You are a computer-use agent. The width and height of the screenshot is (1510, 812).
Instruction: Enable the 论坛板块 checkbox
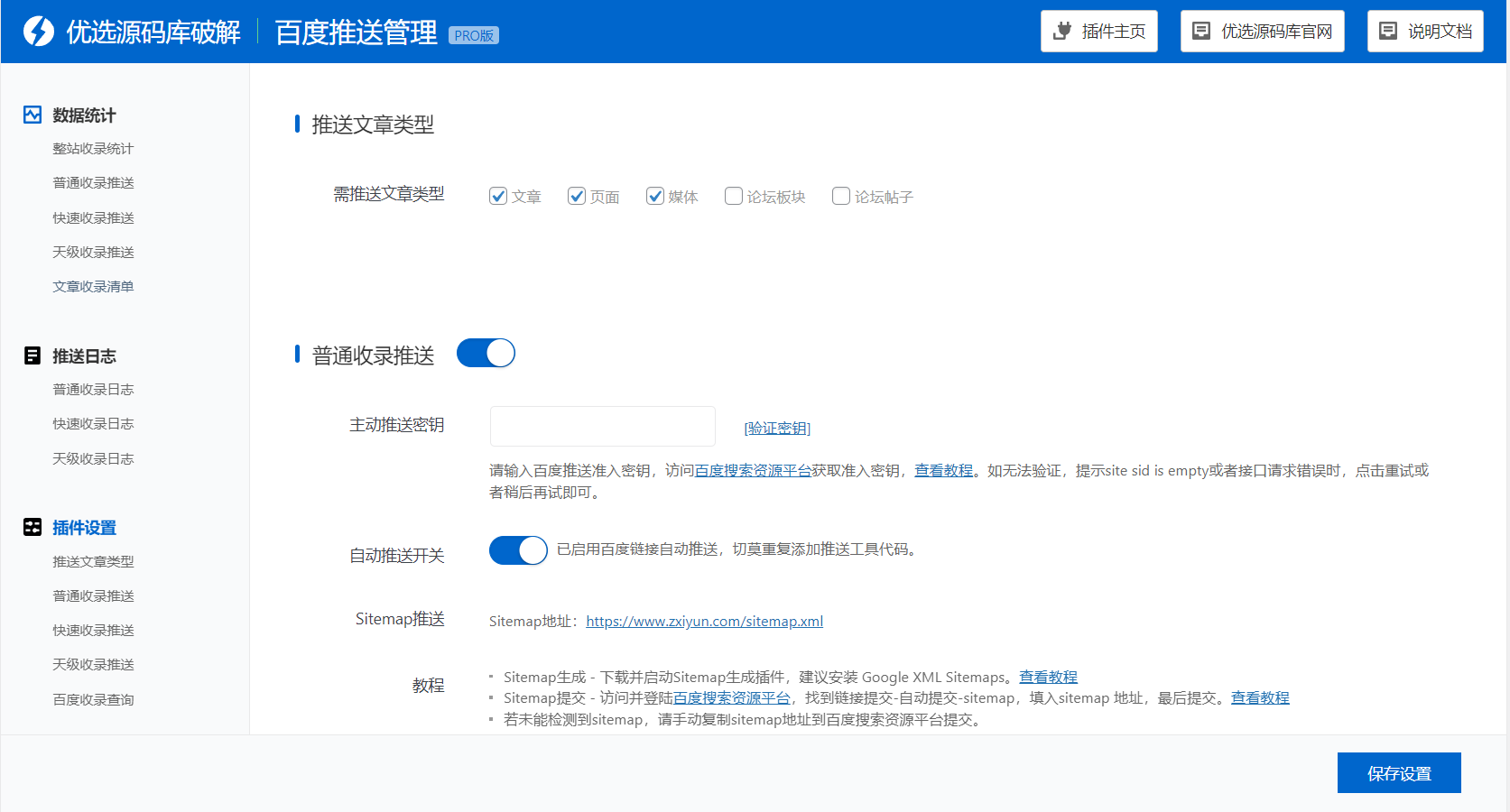coord(734,196)
